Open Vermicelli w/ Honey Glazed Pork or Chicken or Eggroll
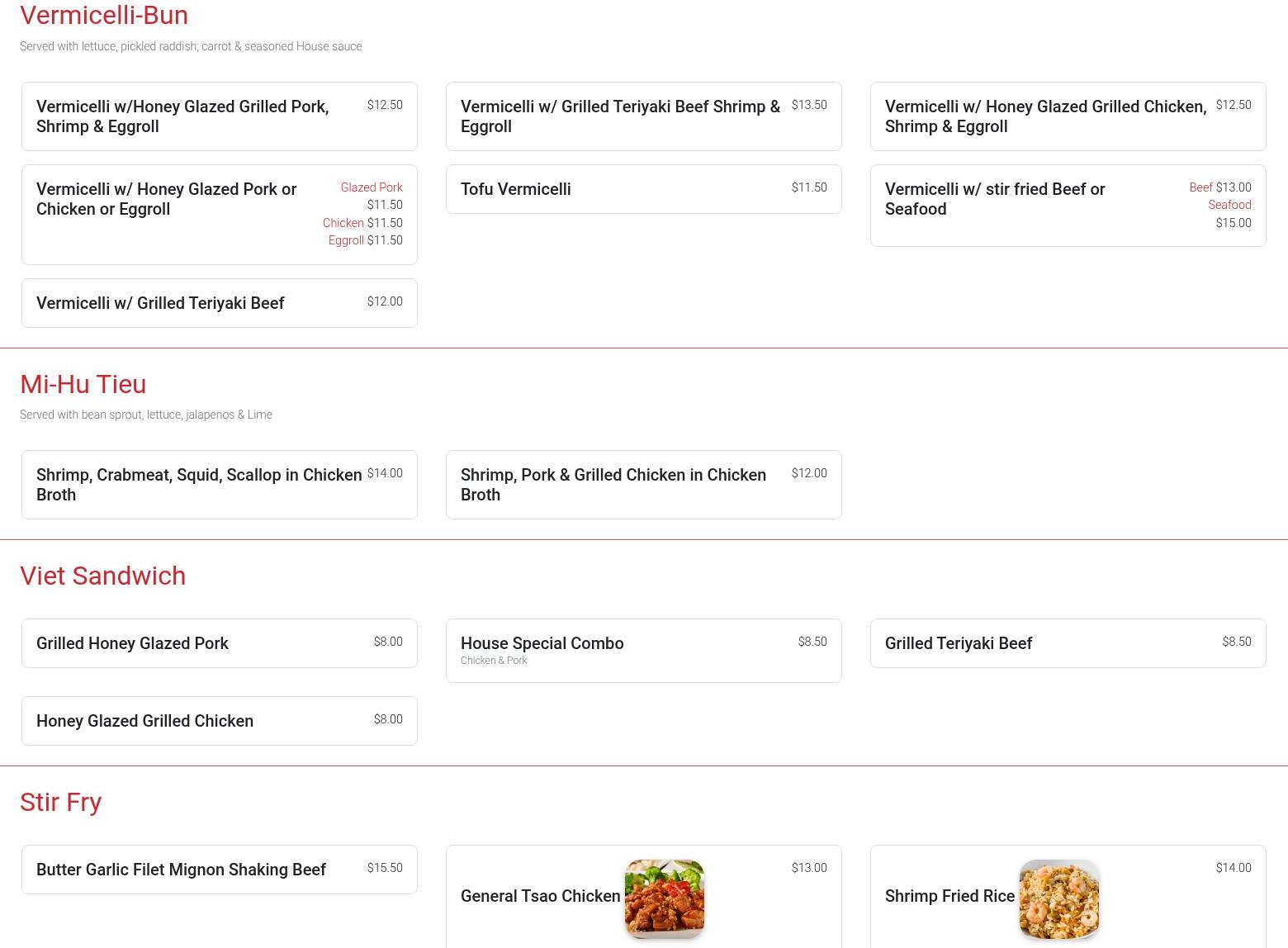 220,215
